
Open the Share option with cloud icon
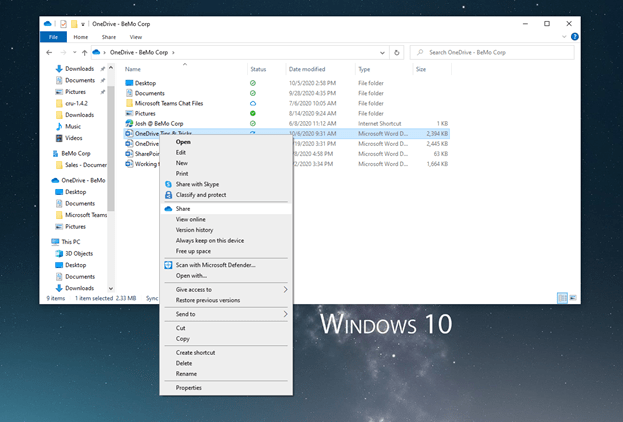[226, 209]
